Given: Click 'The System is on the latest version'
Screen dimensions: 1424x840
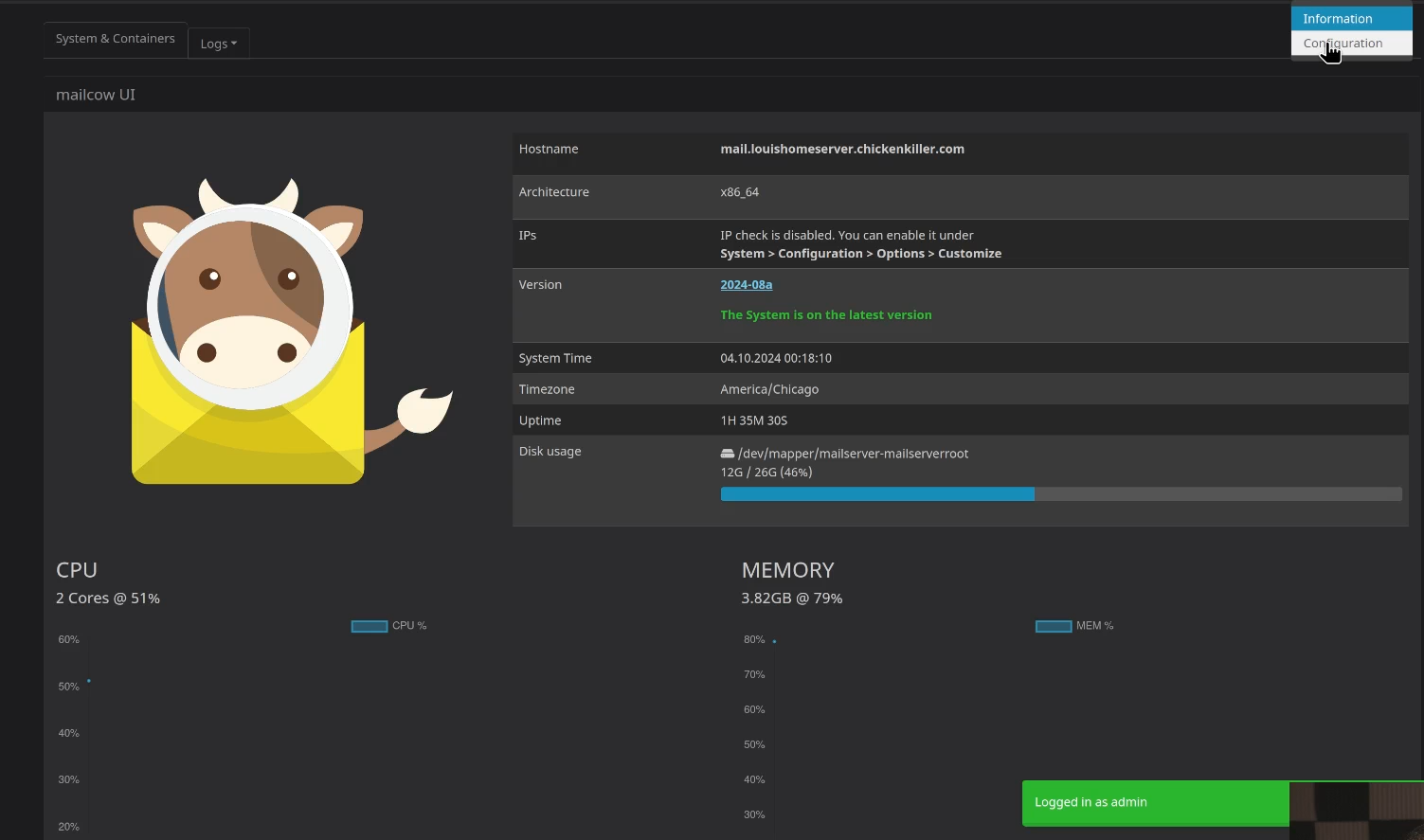Looking at the screenshot, I should (826, 315).
